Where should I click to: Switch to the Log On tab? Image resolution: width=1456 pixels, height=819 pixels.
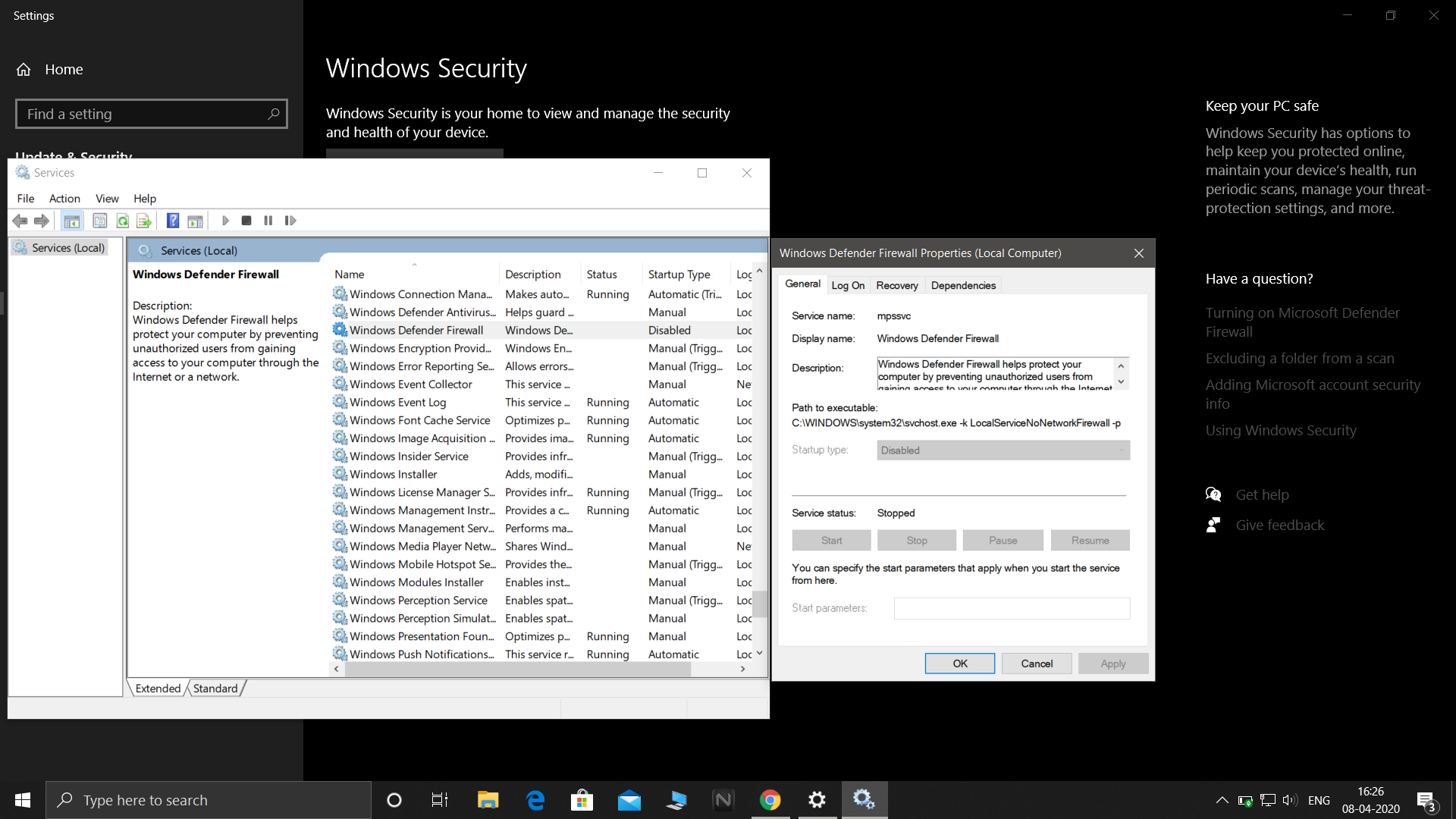(x=848, y=286)
